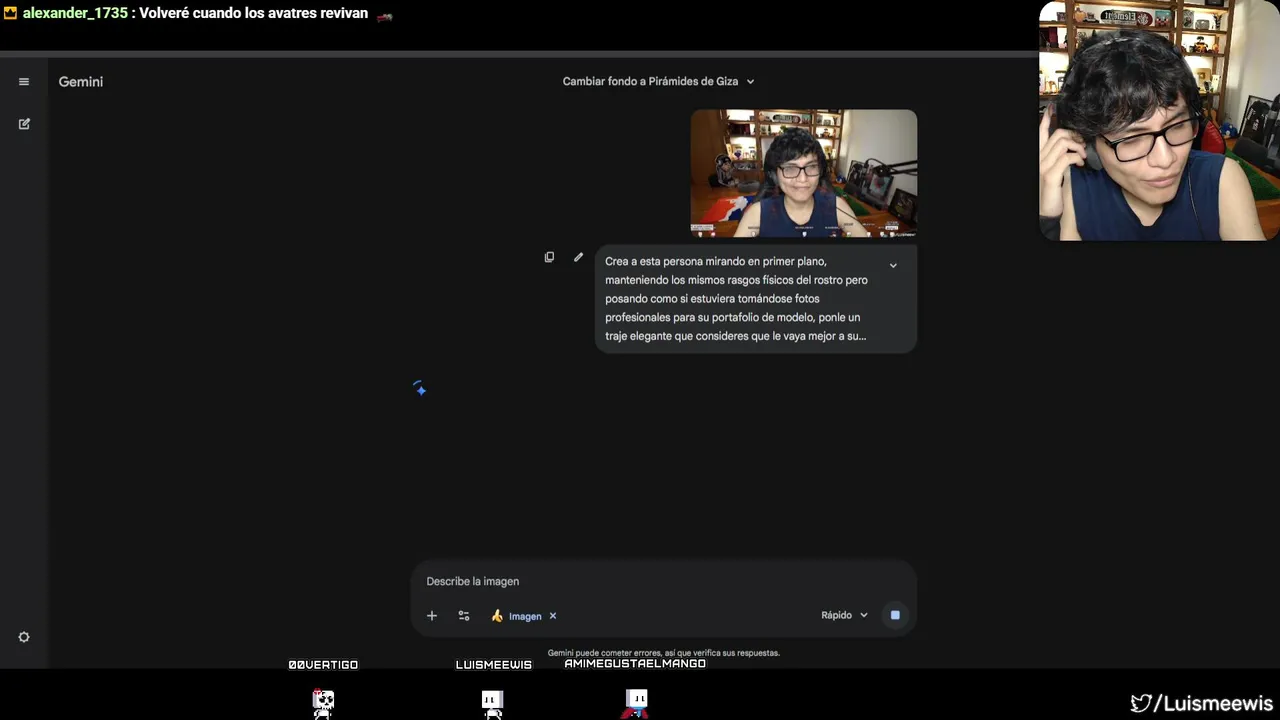Click the loading Gemini sparkle indicator
This screenshot has width=1280, height=720.
(420, 389)
